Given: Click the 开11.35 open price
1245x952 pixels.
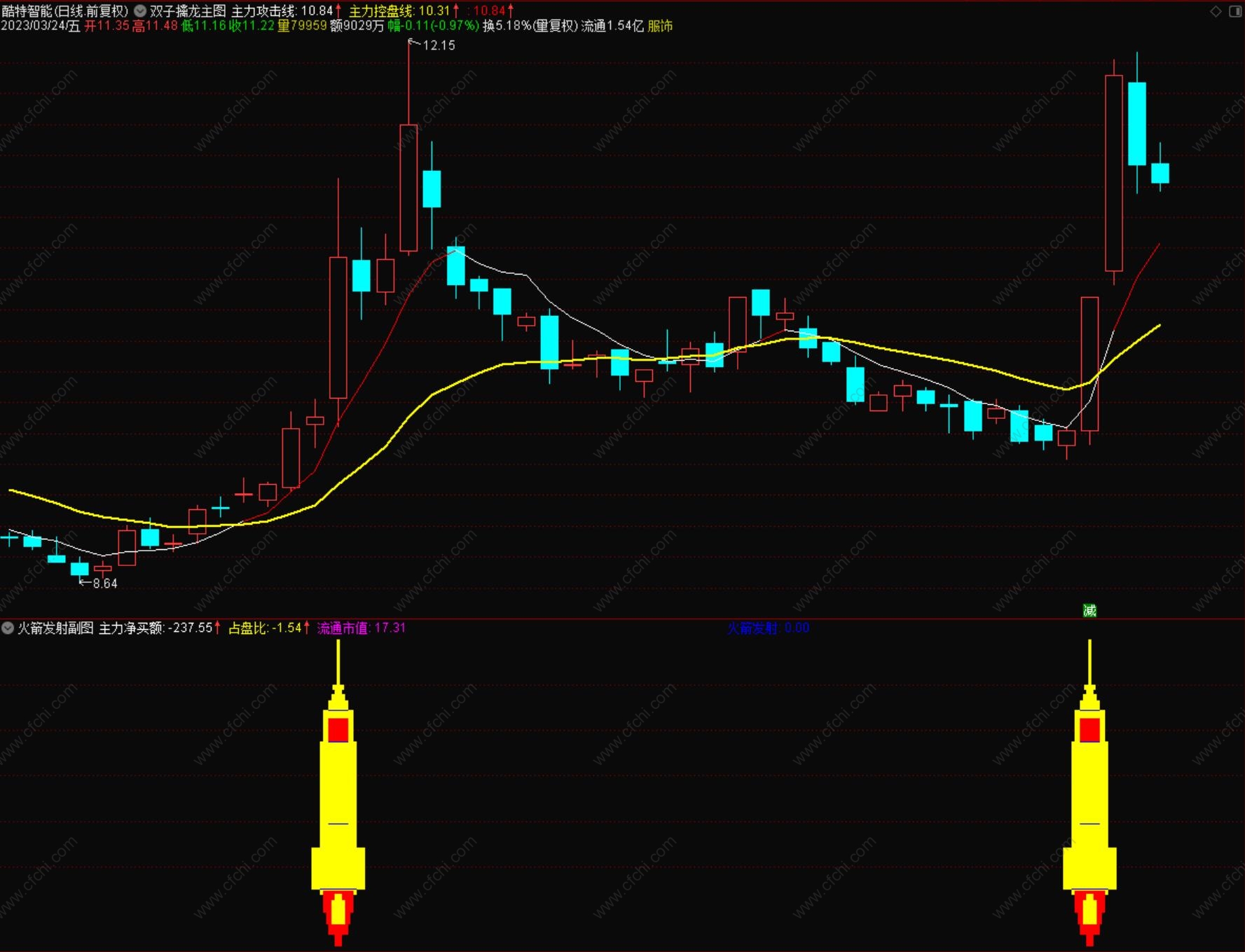Looking at the screenshot, I should coord(107,26).
